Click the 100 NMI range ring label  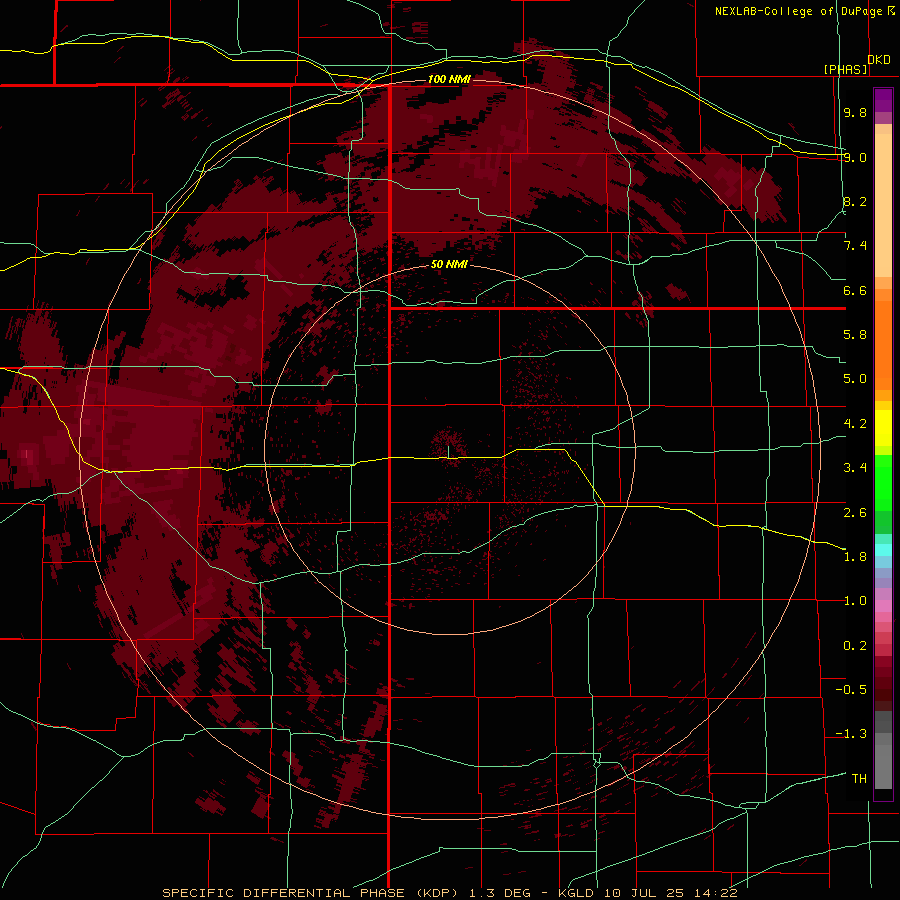click(449, 79)
